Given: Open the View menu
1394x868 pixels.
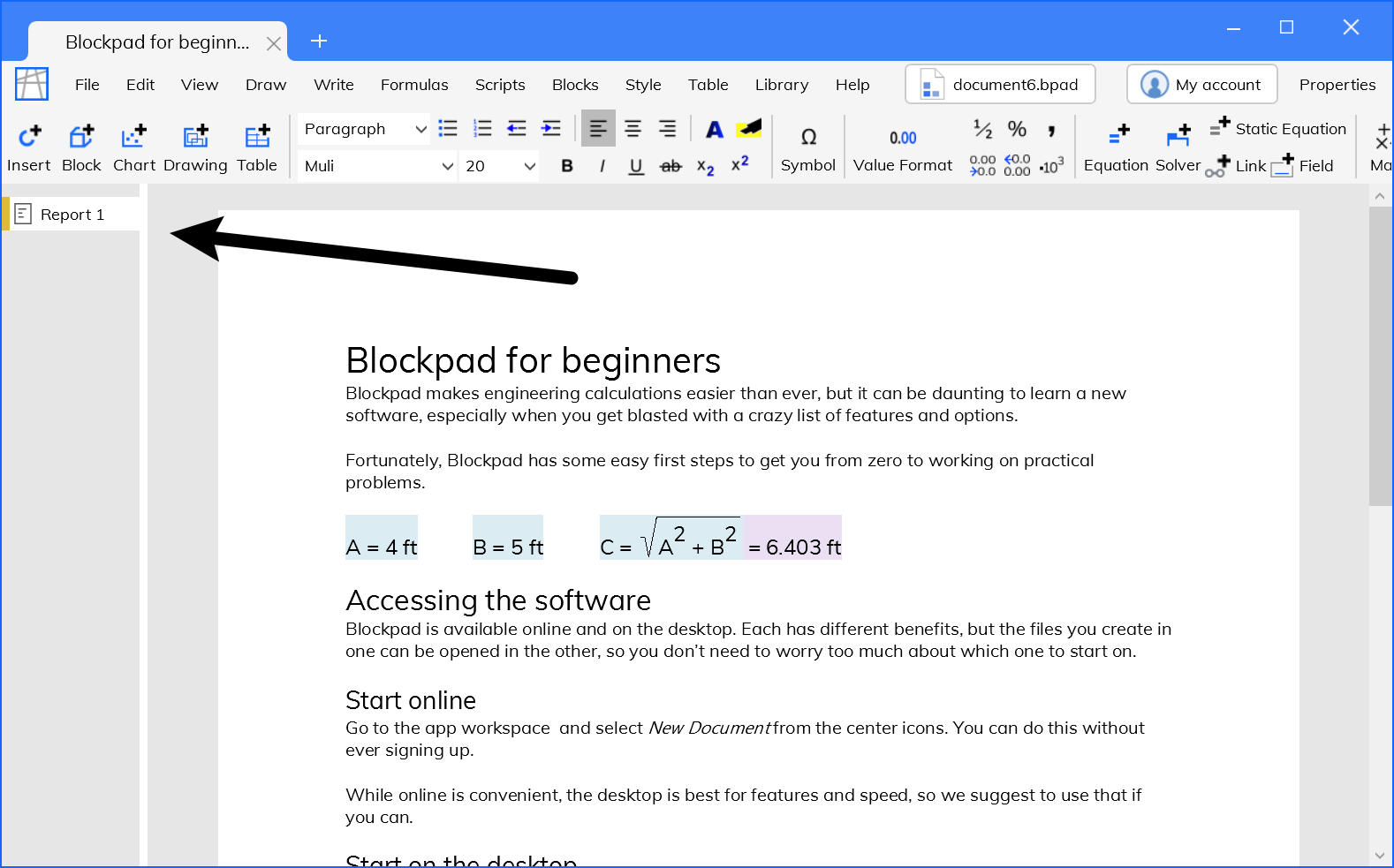Looking at the screenshot, I should [x=200, y=85].
